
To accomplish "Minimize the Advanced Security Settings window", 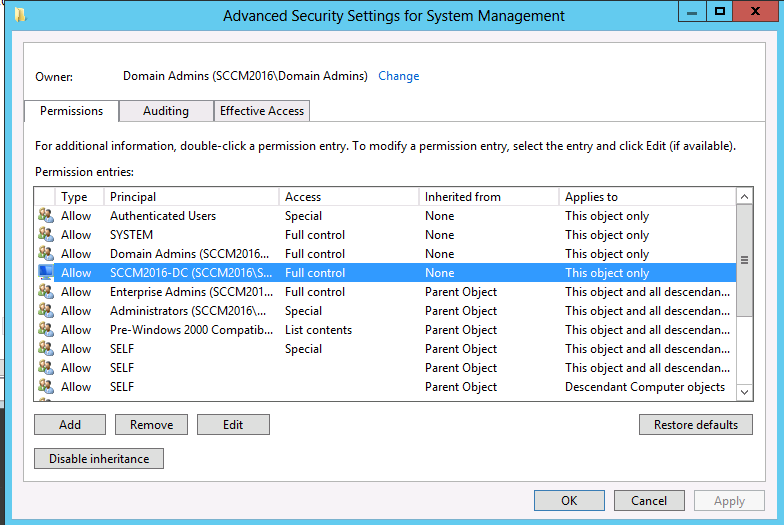I will point(692,11).
